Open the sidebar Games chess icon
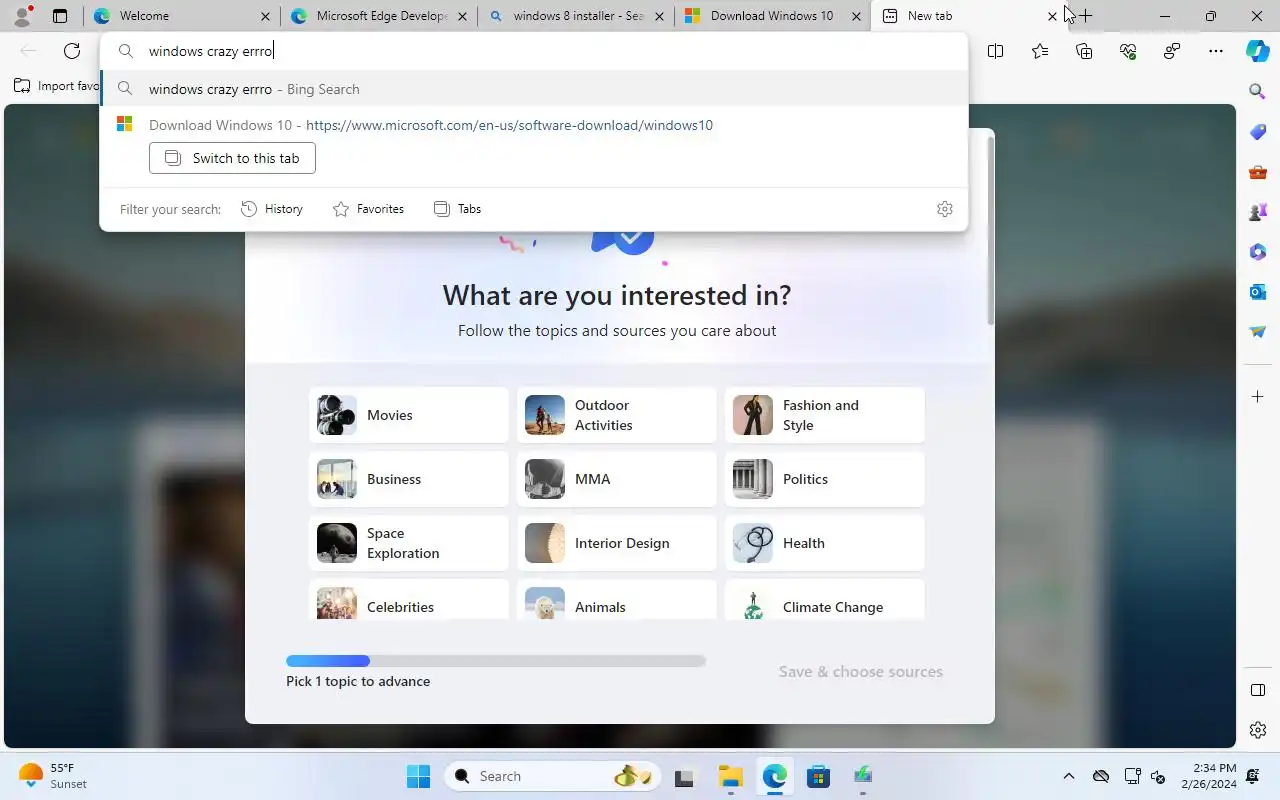 click(1258, 212)
